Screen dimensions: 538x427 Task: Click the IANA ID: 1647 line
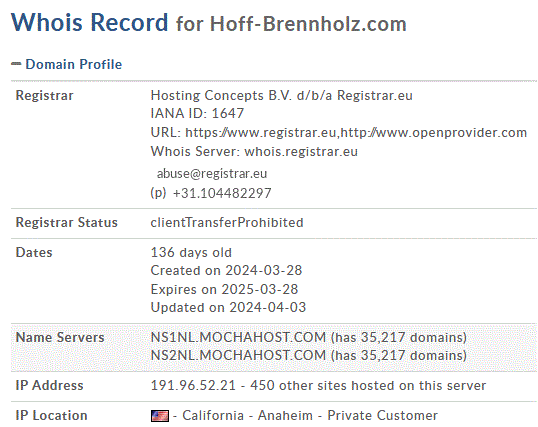point(197,113)
